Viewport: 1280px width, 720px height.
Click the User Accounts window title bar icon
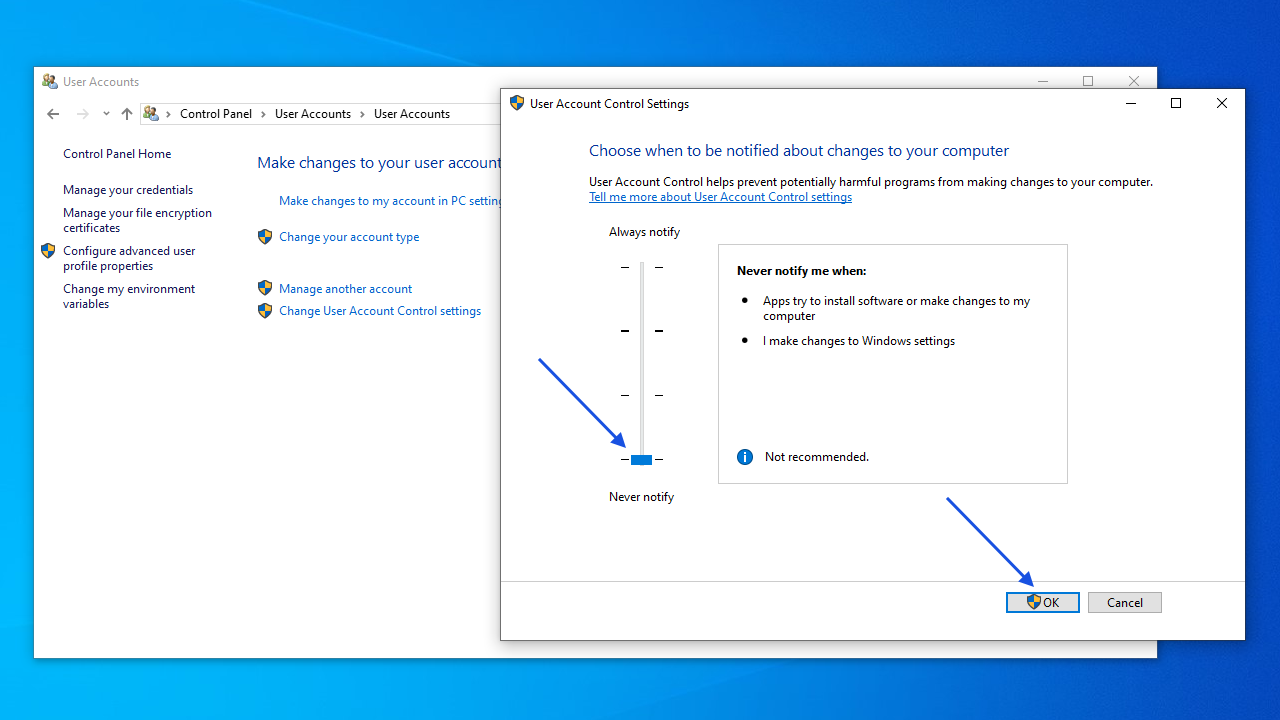tap(50, 82)
